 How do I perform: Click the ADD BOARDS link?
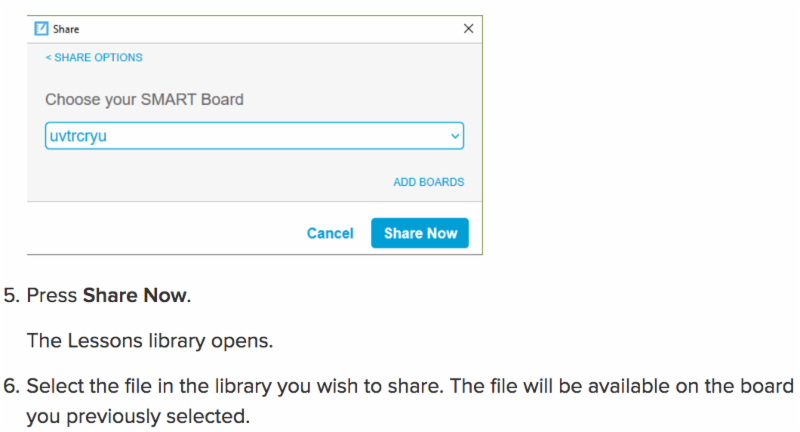click(x=428, y=182)
